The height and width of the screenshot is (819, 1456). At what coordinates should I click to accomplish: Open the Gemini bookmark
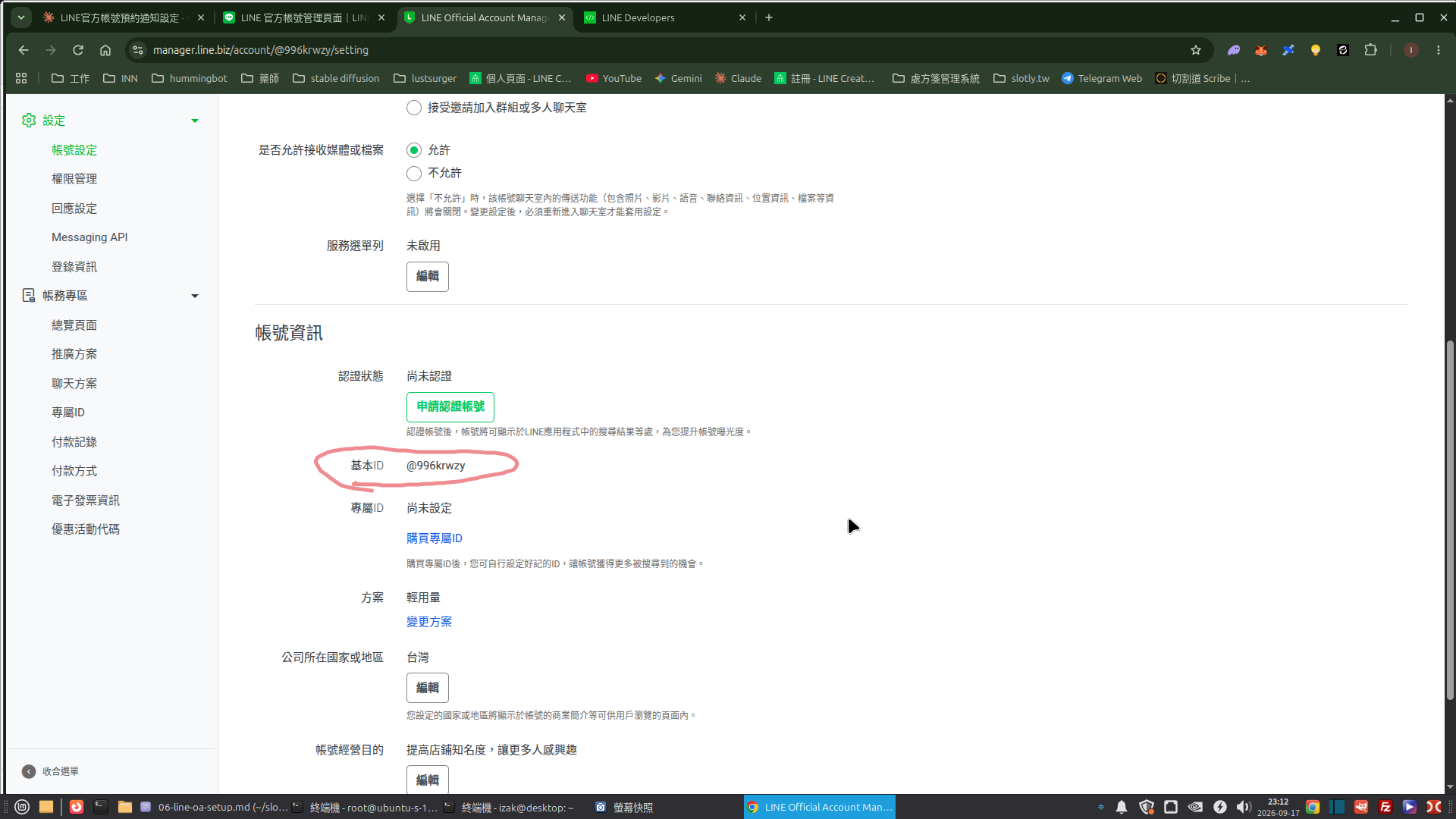[x=678, y=78]
